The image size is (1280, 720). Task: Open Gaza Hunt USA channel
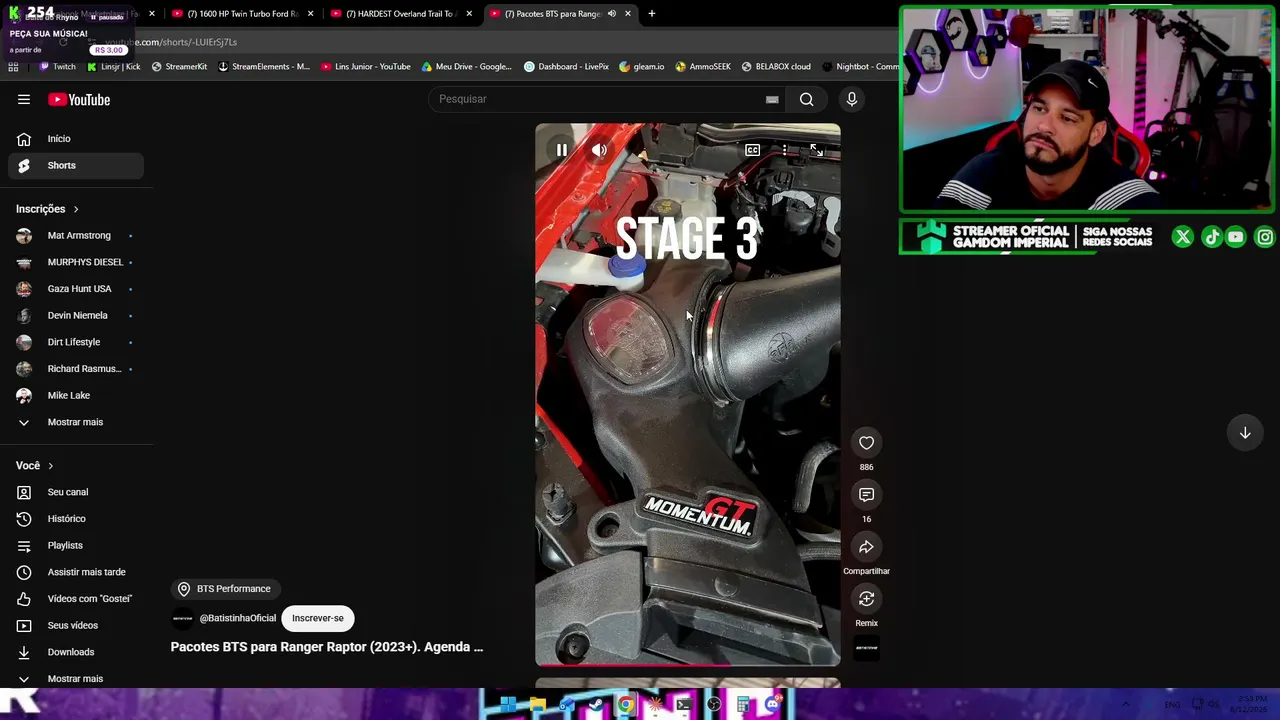point(75,289)
